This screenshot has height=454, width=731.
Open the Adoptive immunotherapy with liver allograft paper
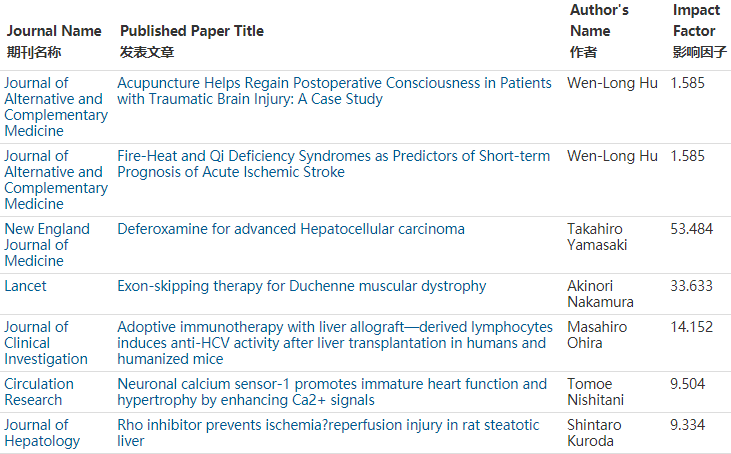coord(335,343)
